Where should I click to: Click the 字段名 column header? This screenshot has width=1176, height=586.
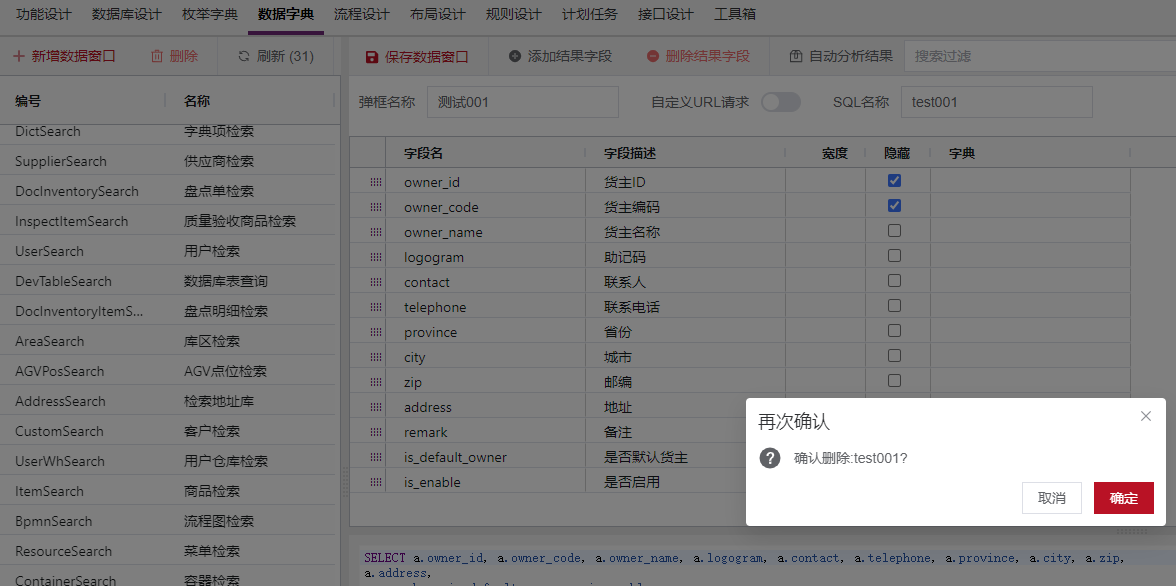423,153
